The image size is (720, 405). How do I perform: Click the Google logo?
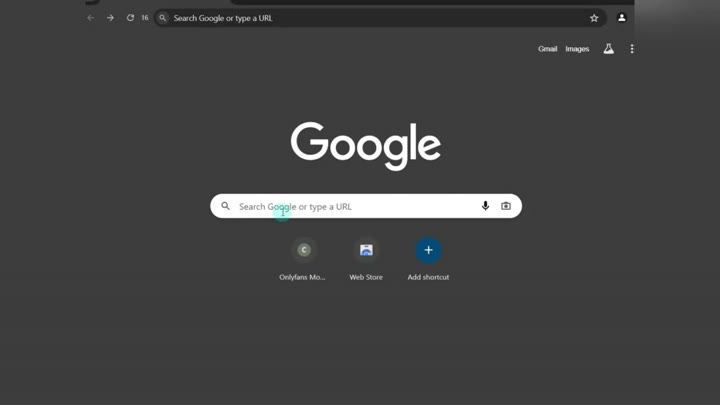click(366, 145)
